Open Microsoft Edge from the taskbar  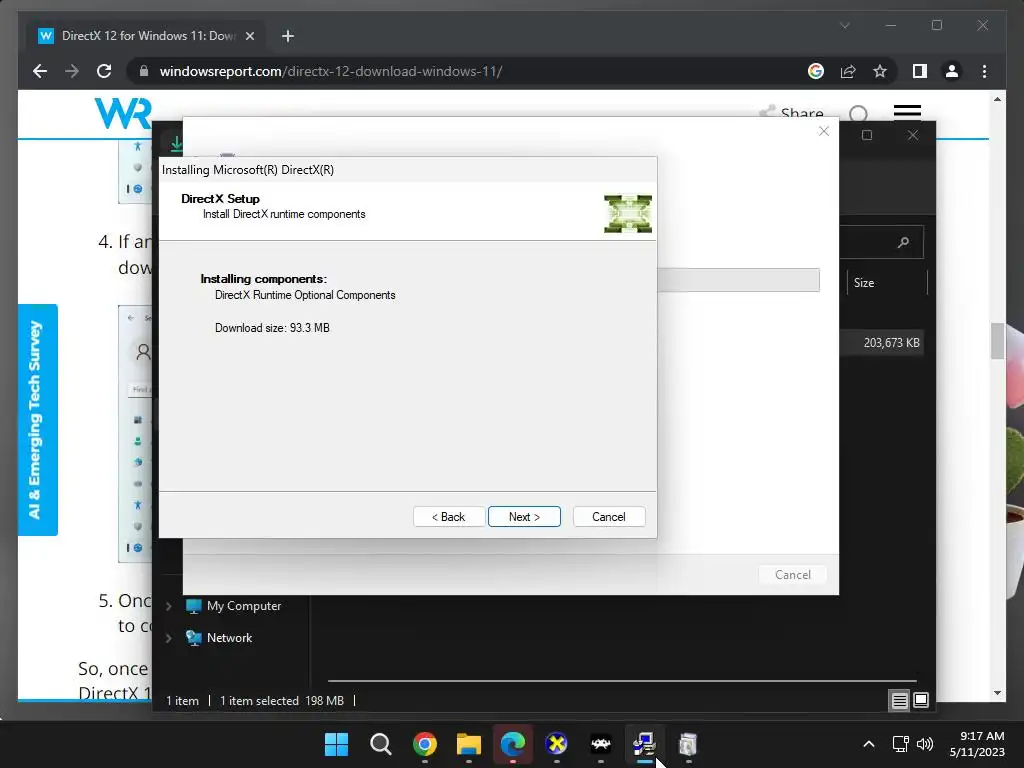513,744
